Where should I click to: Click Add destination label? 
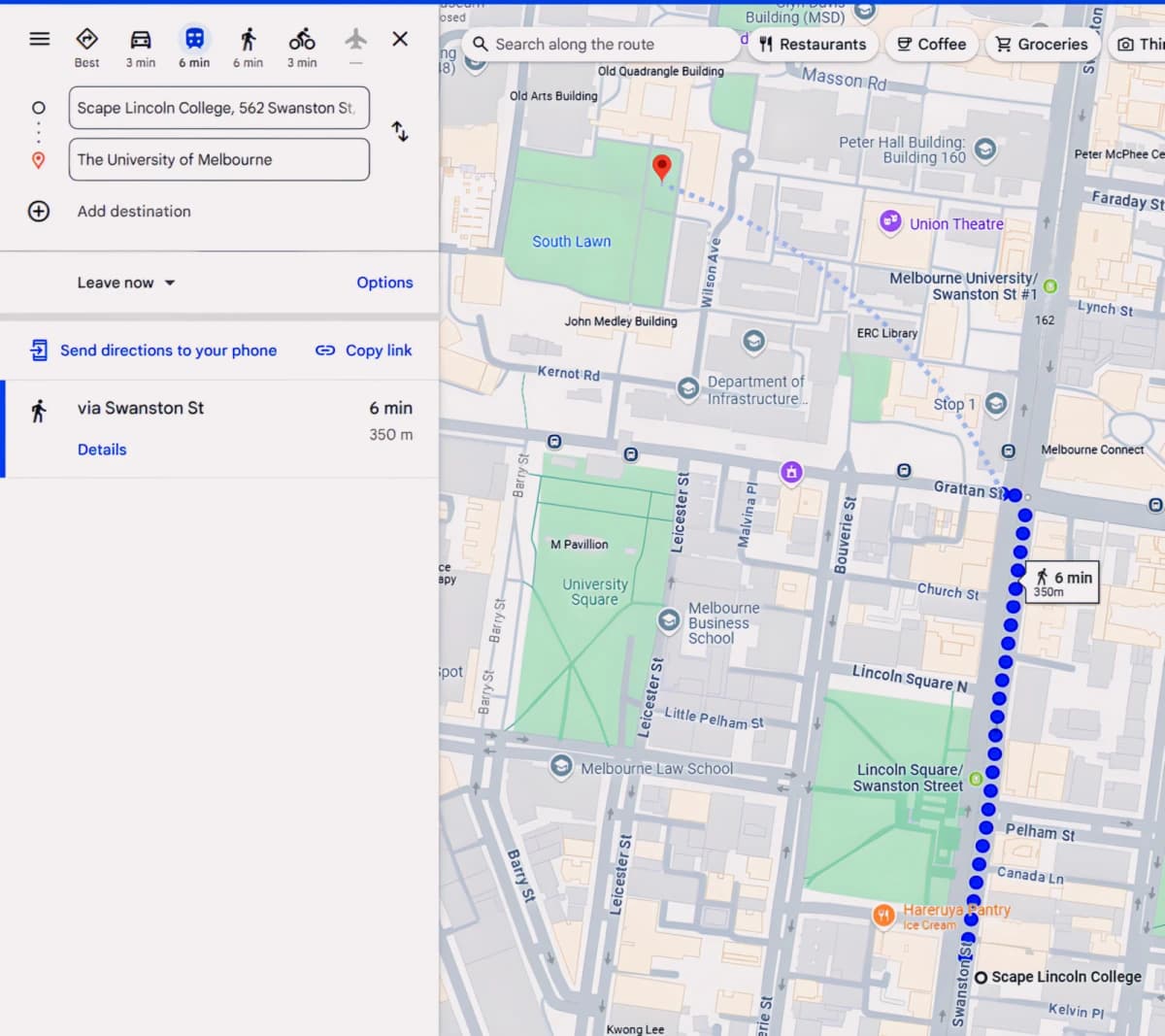pyautogui.click(x=134, y=212)
